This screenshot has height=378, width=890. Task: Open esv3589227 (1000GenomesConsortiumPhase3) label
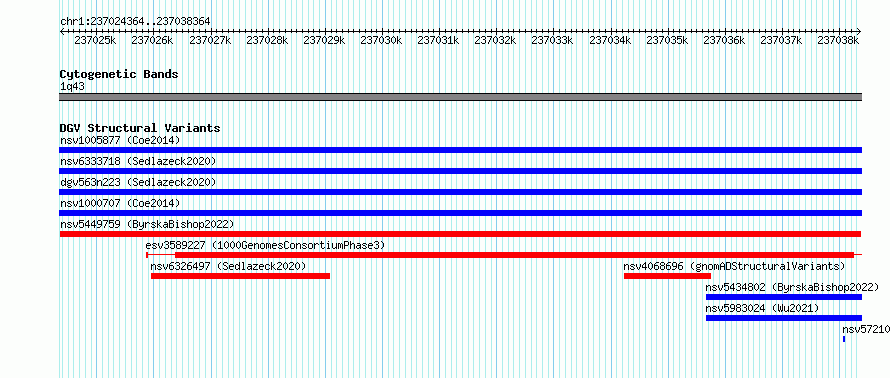coord(265,245)
